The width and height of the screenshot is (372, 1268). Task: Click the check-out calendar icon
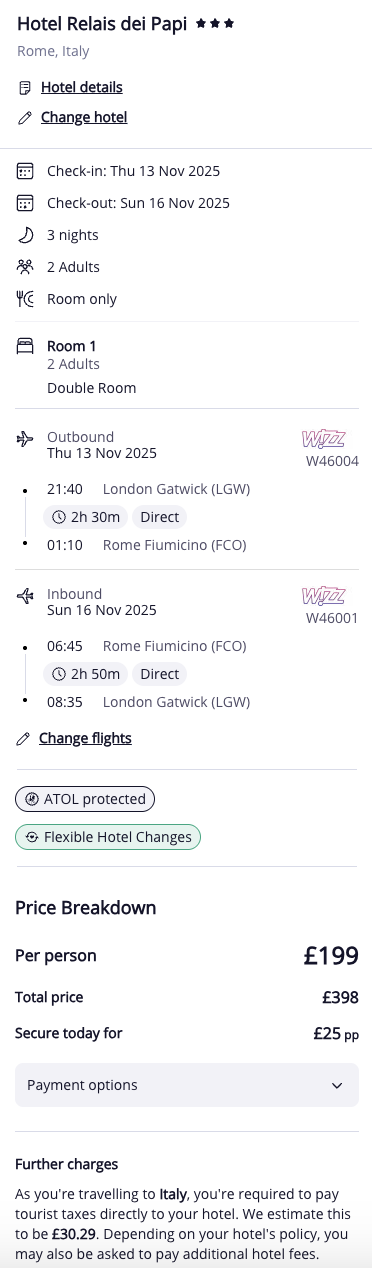pyautogui.click(x=25, y=203)
